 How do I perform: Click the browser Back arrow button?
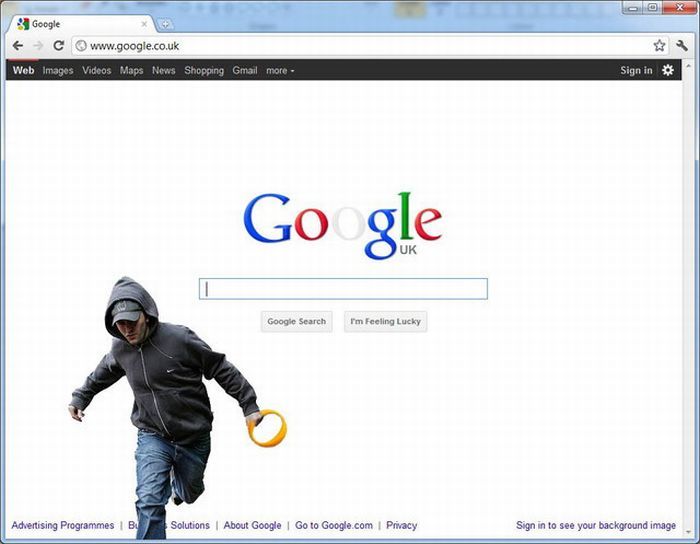(x=17, y=46)
